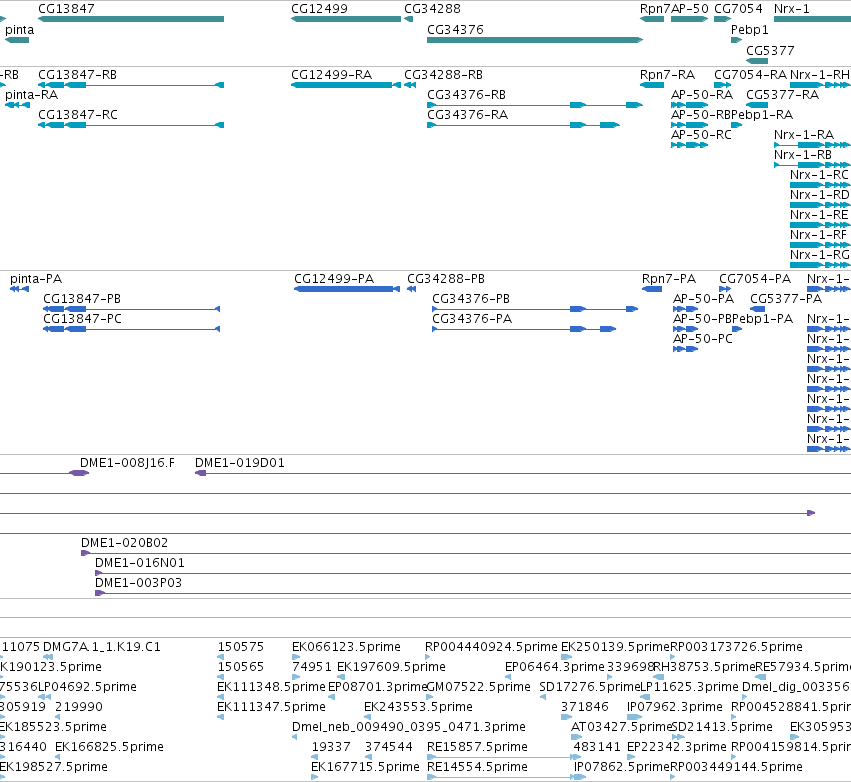Click the CG13847-PB protein label
This screenshot has height=782, width=851.
(x=82, y=299)
